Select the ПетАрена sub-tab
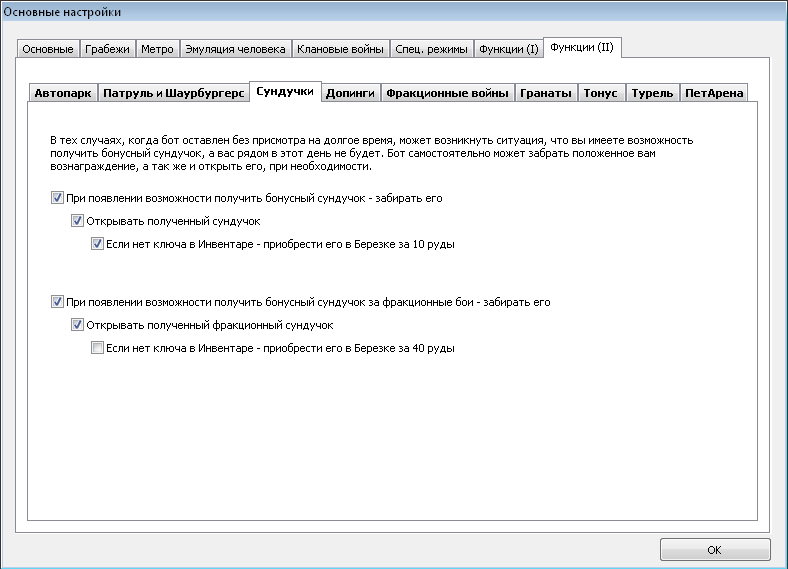 tap(714, 93)
